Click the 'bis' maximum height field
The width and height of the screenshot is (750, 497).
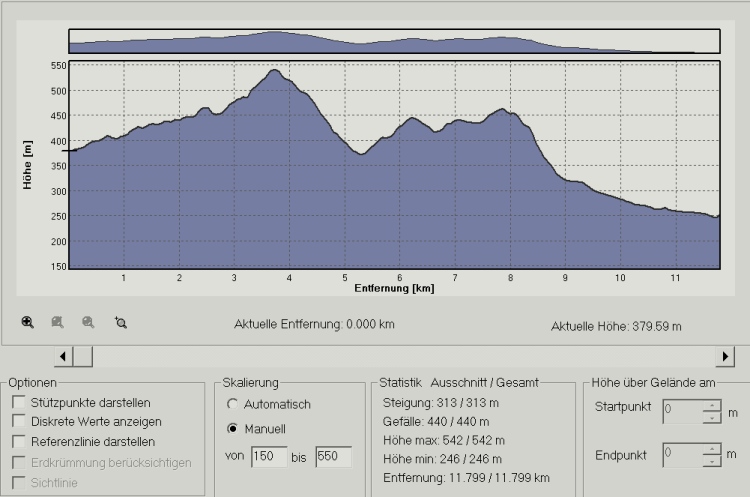point(334,456)
